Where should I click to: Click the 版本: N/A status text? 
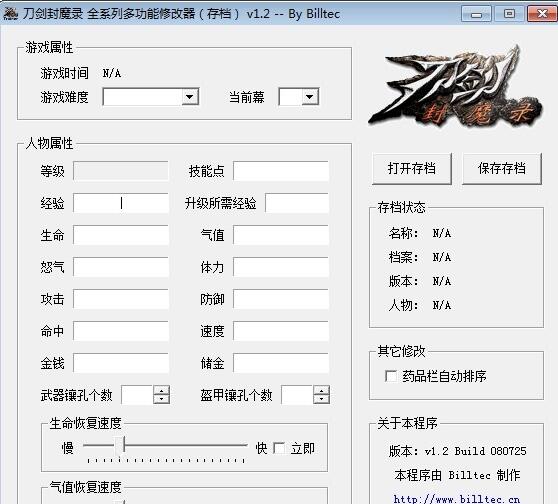pyautogui.click(x=420, y=281)
